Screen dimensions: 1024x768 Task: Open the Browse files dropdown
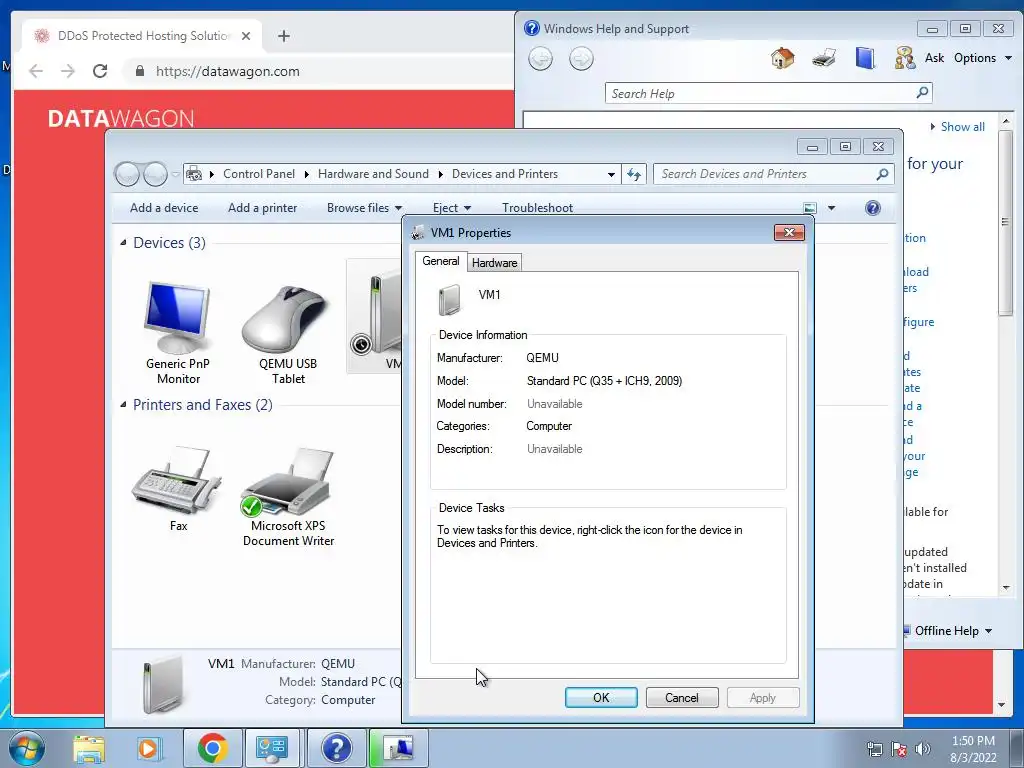coord(364,208)
